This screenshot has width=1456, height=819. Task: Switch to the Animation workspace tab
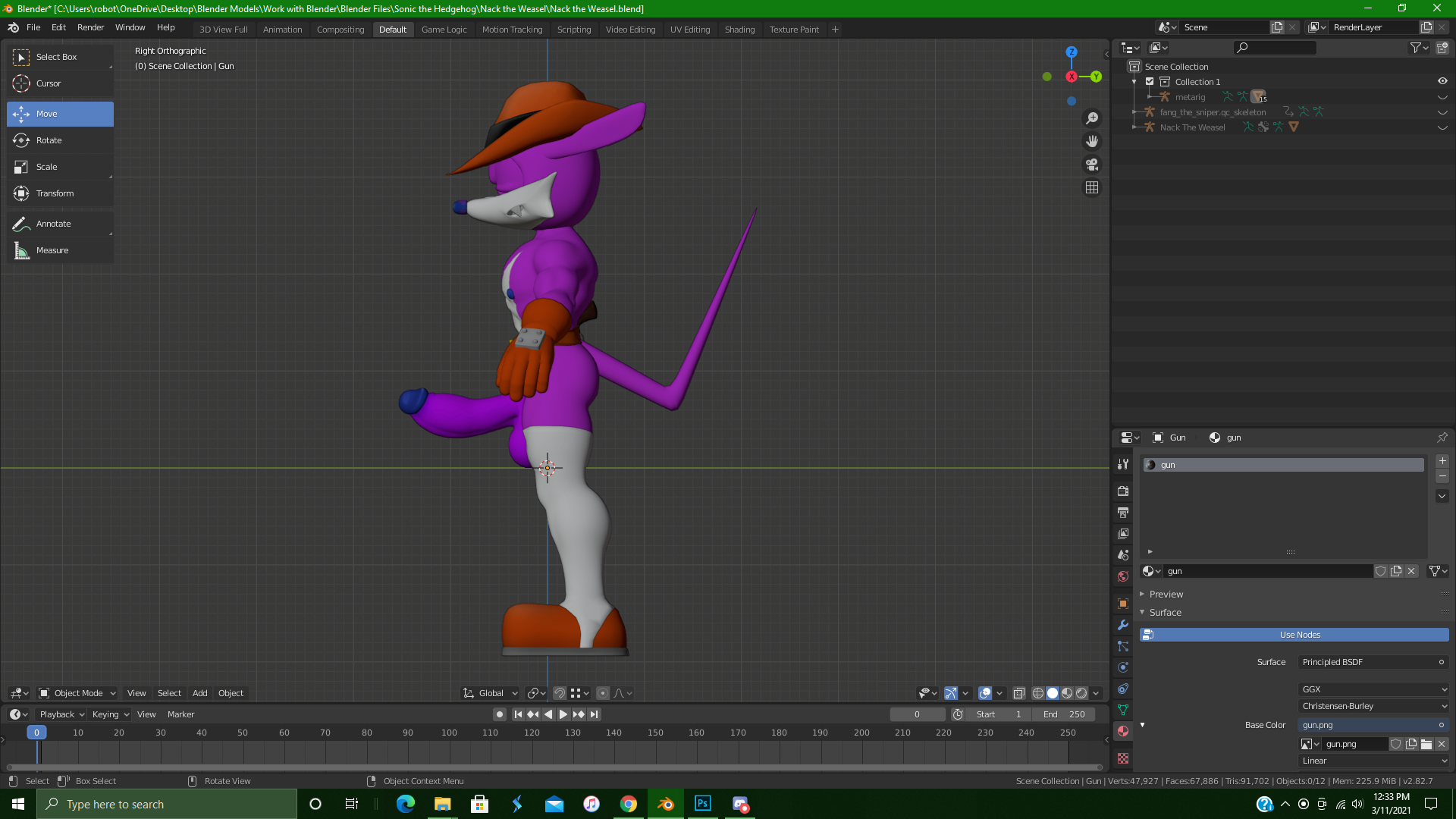(x=282, y=30)
